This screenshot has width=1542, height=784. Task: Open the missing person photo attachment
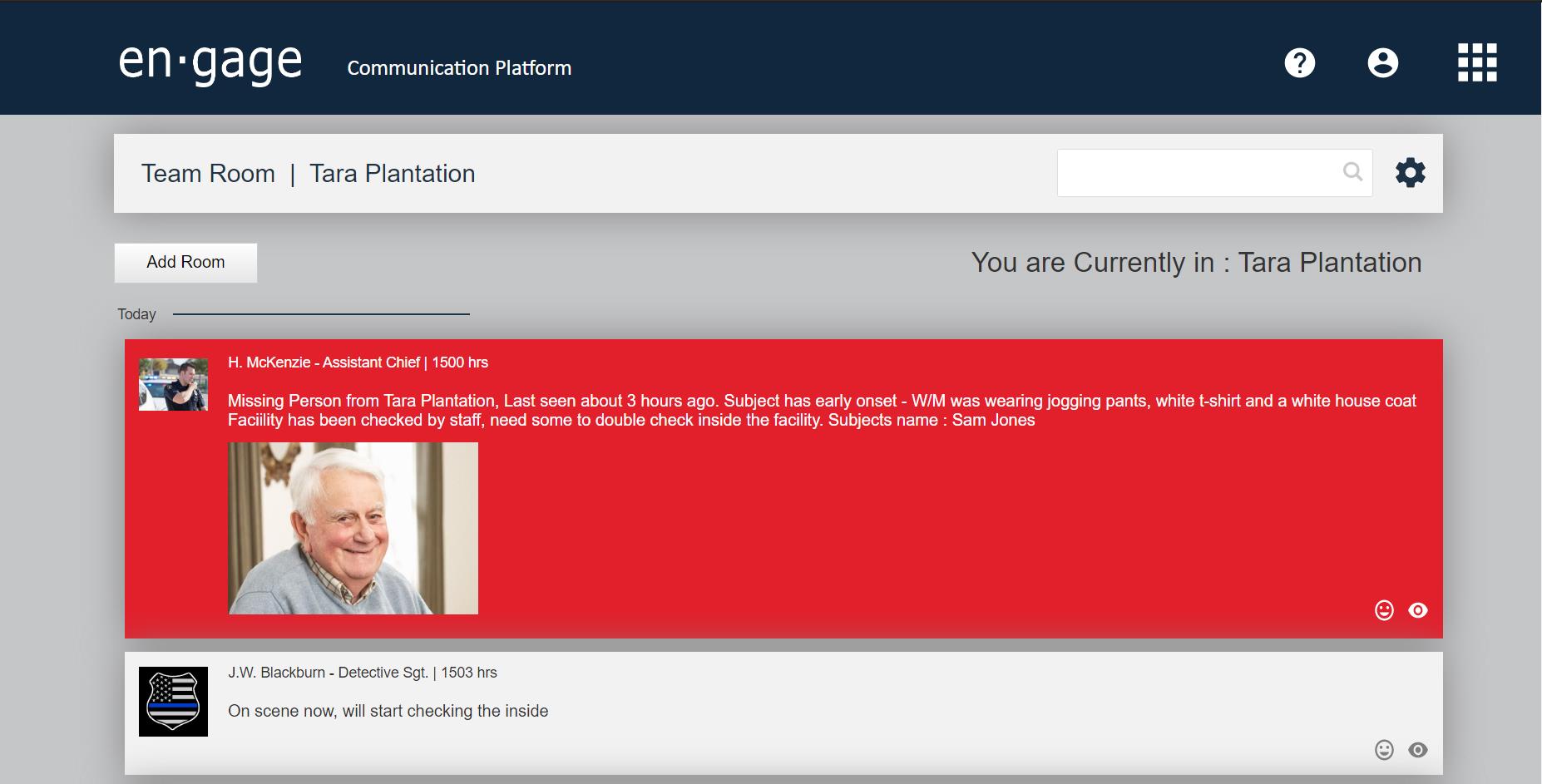click(x=353, y=529)
